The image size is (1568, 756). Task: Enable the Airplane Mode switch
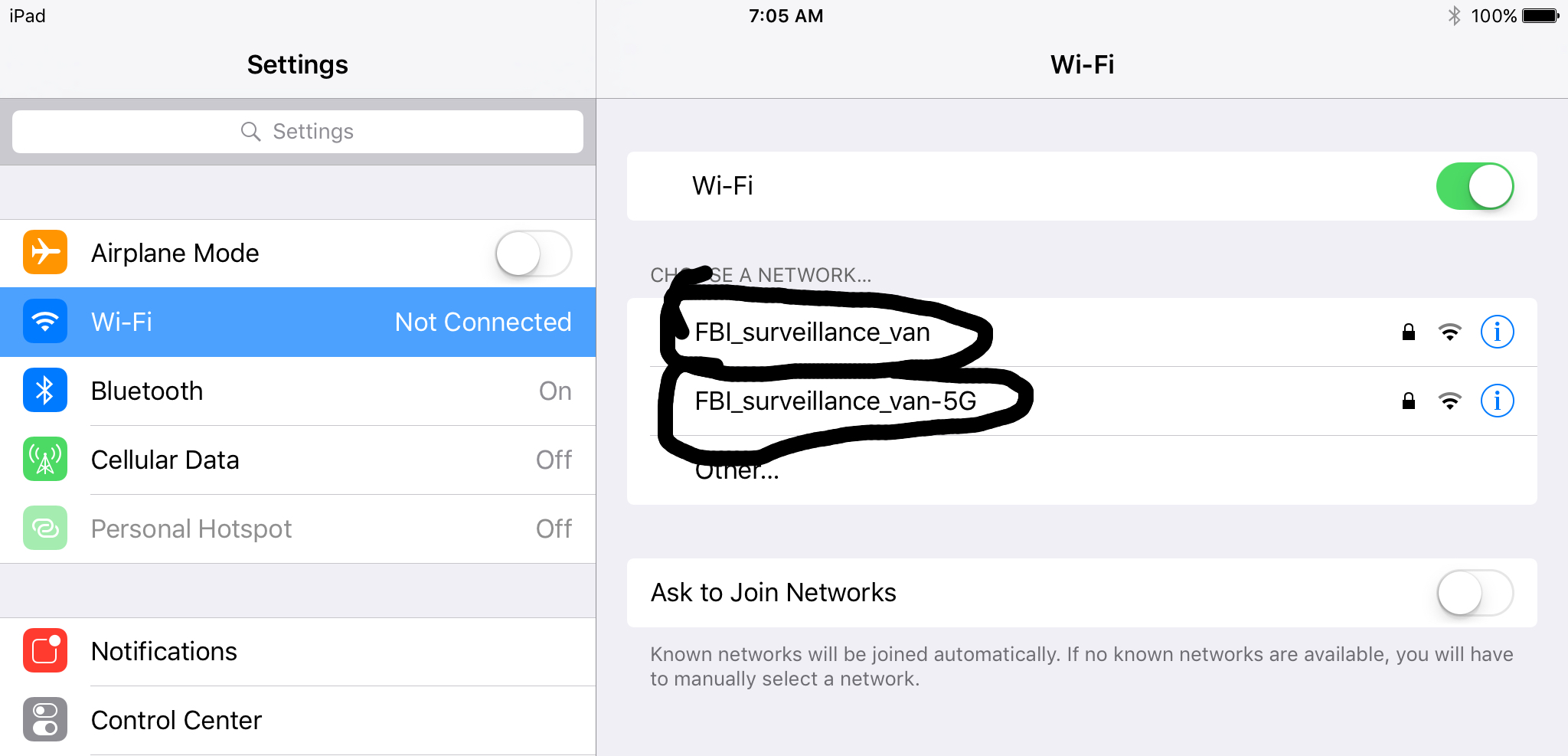point(534,254)
